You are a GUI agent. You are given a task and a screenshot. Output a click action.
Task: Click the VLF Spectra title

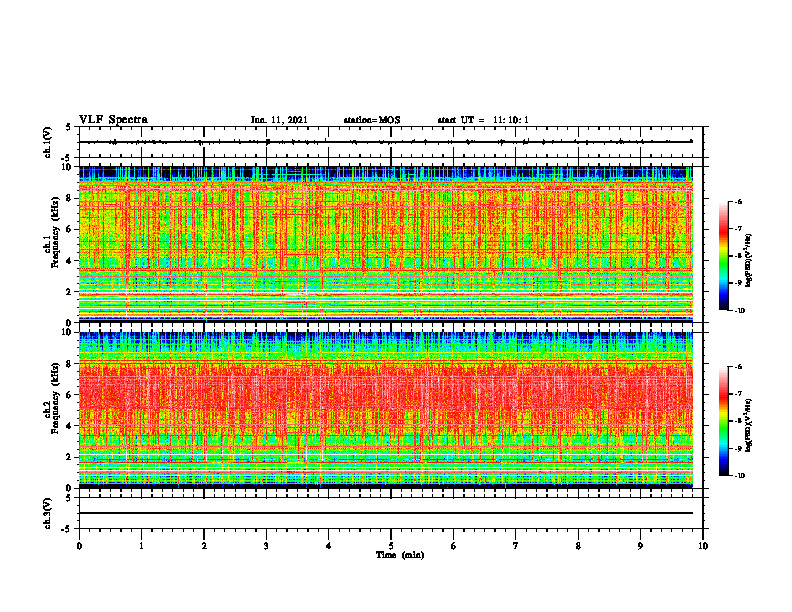(x=113, y=120)
